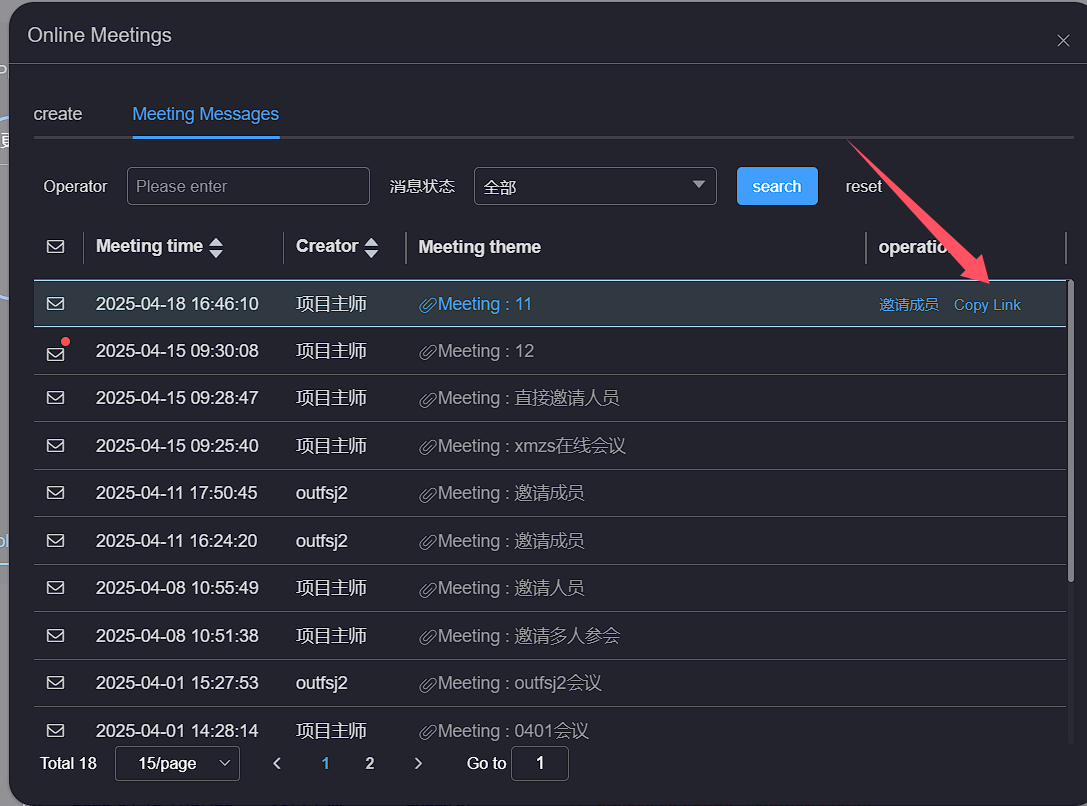Close the Online Meetings dialog
This screenshot has height=806, width=1087.
[x=1063, y=41]
